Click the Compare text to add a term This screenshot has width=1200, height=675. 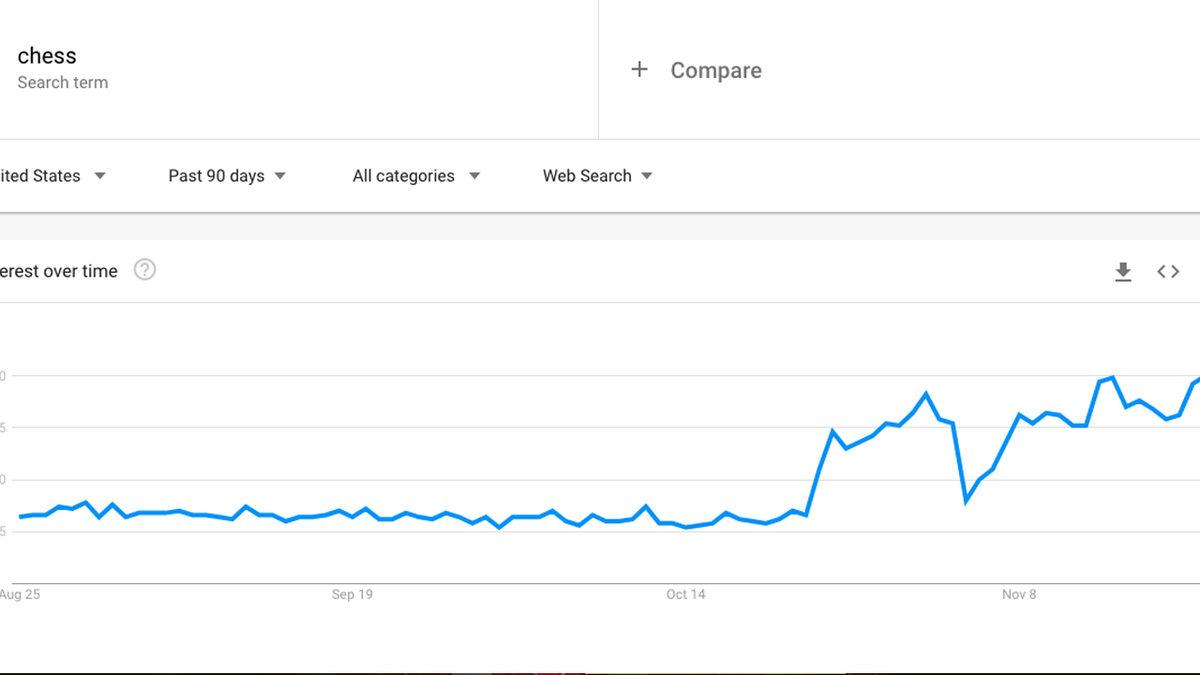tap(716, 70)
